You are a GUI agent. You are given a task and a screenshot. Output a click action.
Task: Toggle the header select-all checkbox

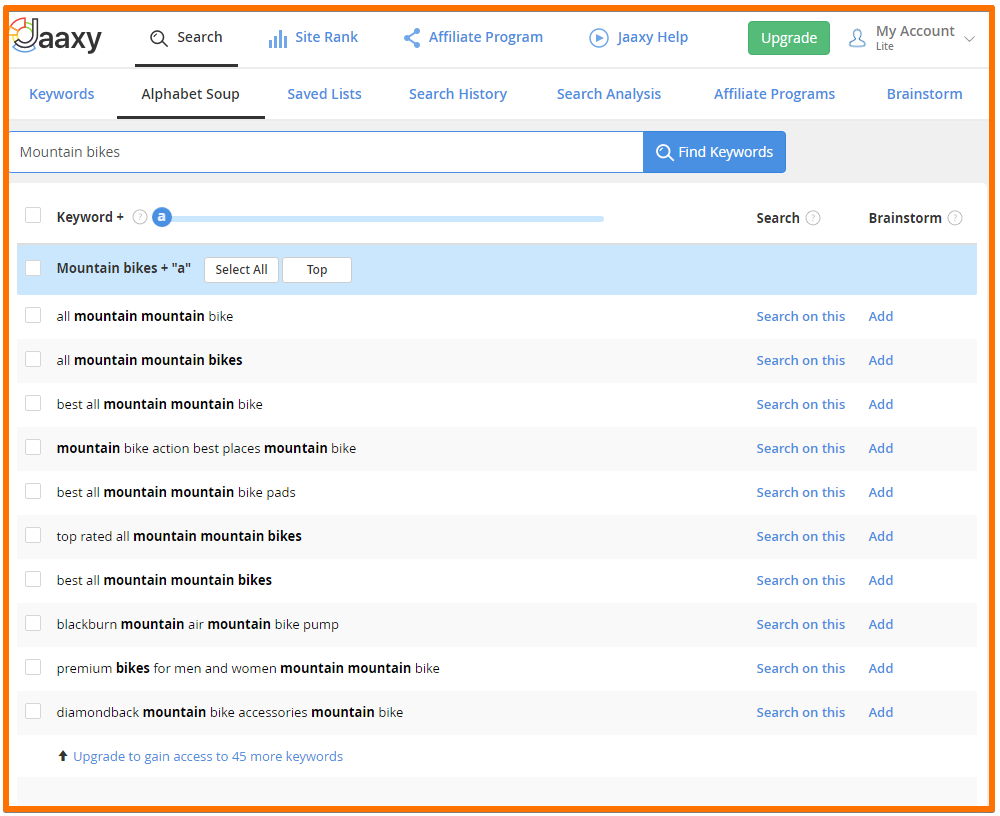pyautogui.click(x=33, y=215)
